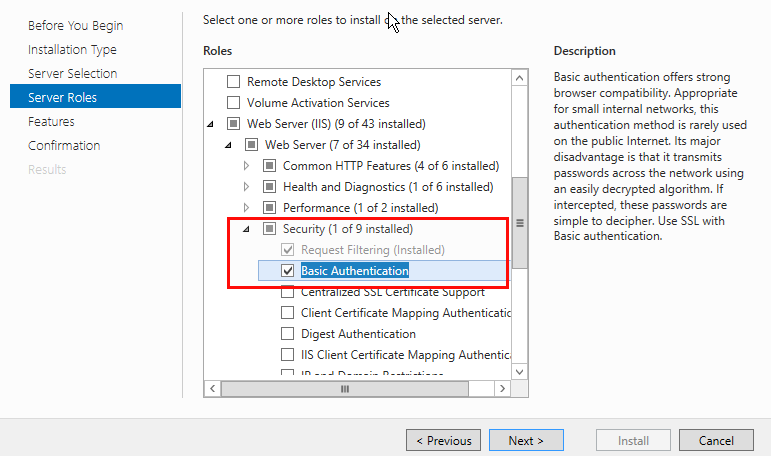
Task: Expand Health and Diagnostics node
Action: pyautogui.click(x=247, y=187)
